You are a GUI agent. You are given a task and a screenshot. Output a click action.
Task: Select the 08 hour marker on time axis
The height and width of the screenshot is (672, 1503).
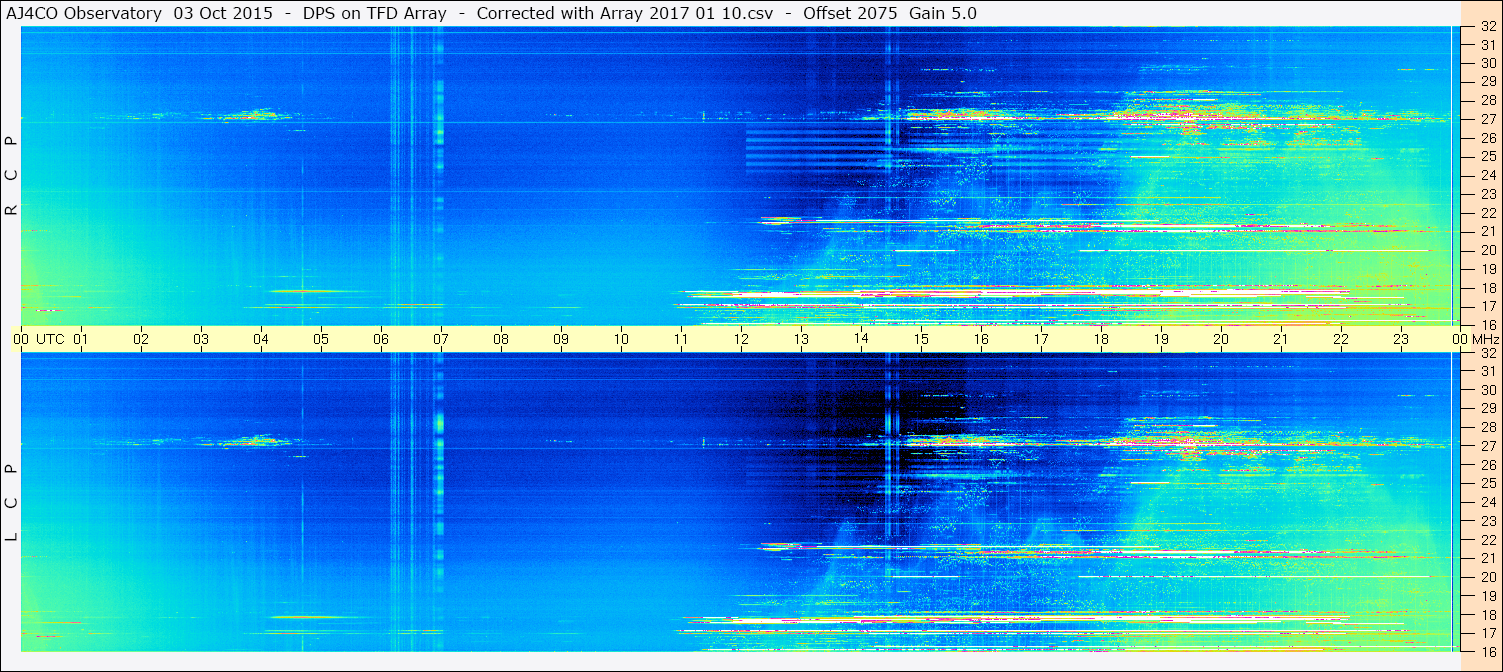[501, 339]
